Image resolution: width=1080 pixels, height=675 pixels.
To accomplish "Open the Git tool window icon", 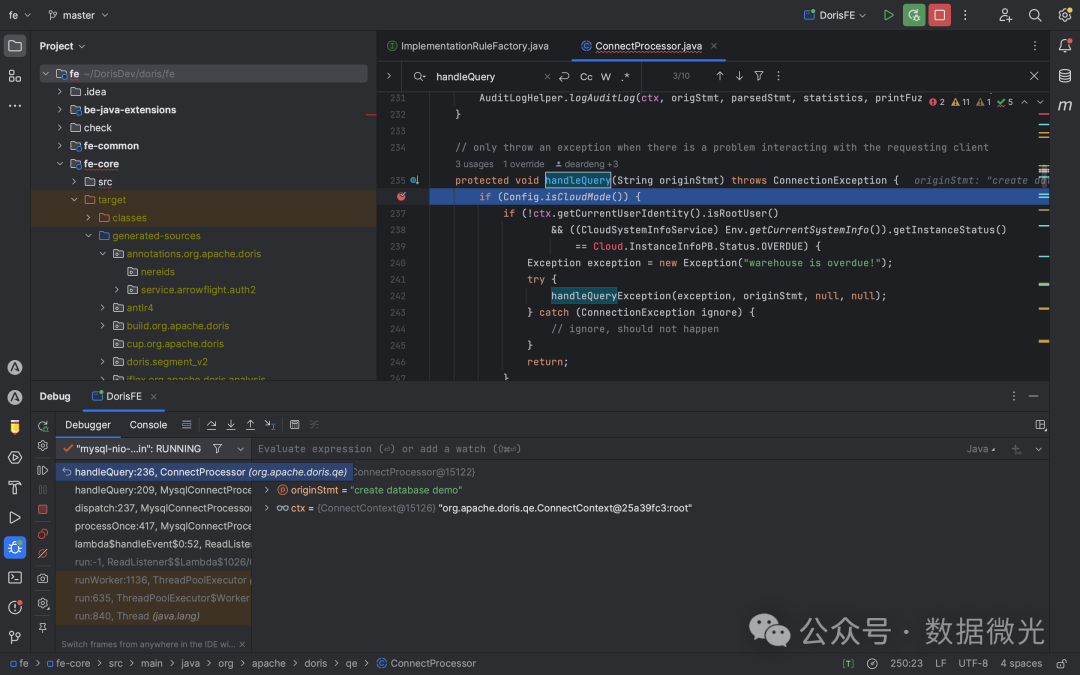I will click(x=15, y=637).
